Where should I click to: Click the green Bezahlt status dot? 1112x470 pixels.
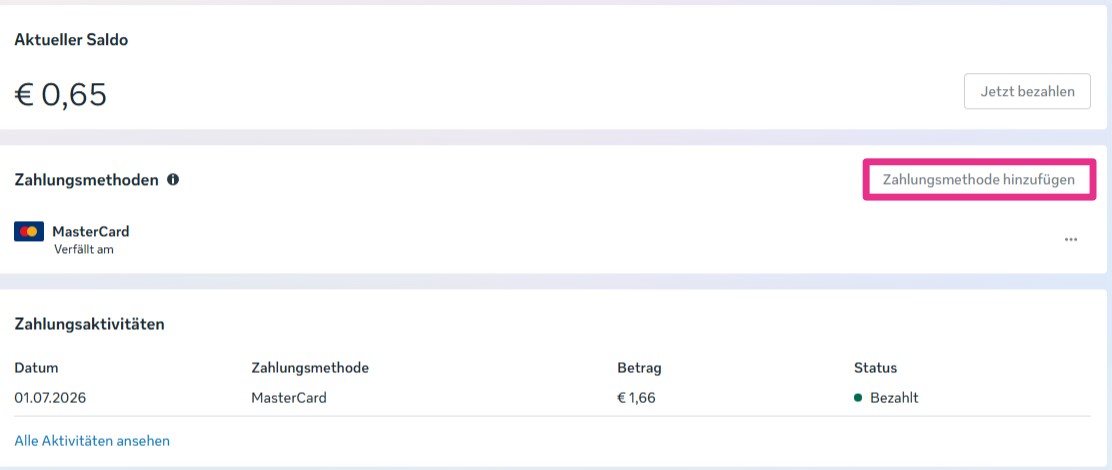point(858,398)
